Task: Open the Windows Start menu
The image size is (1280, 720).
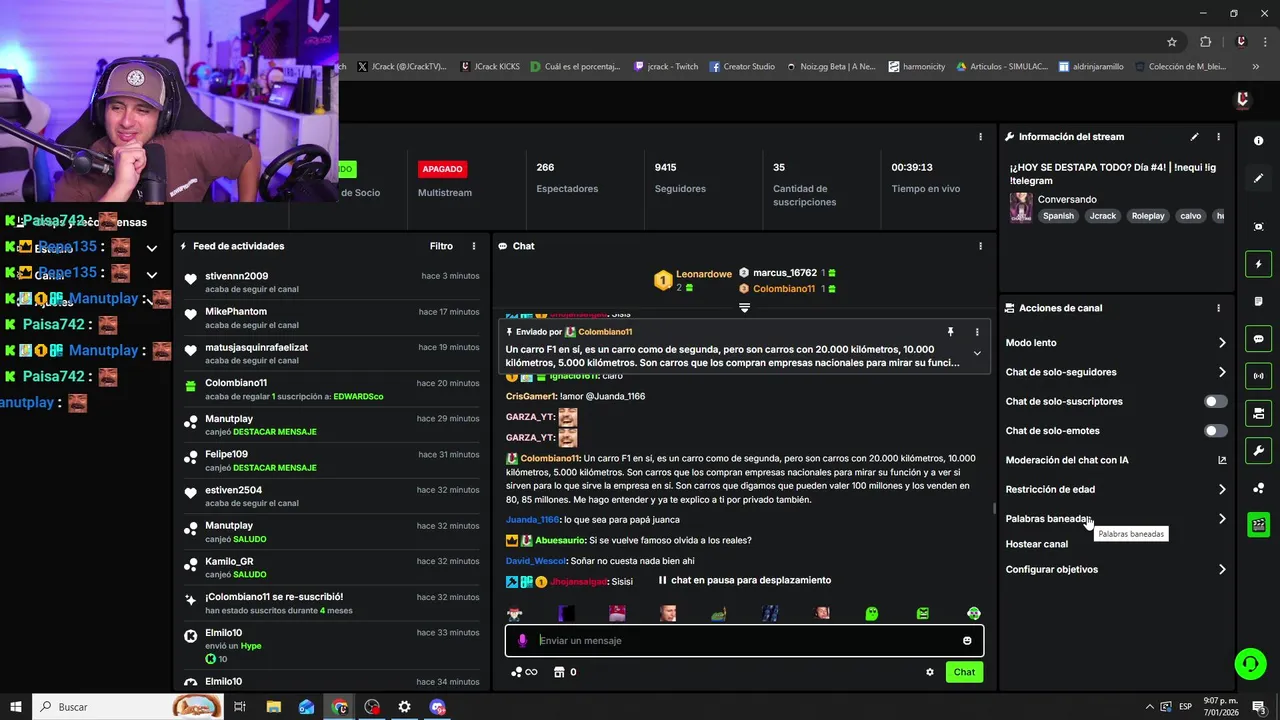Action: pos(16,707)
